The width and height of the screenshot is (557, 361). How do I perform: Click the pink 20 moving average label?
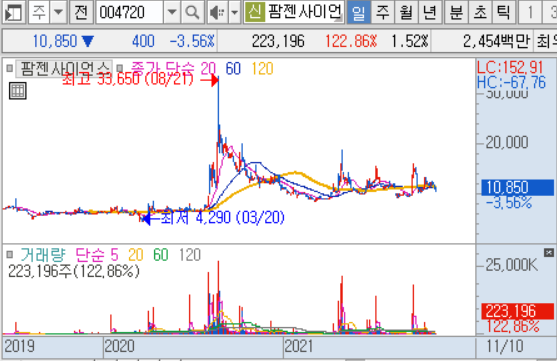click(x=208, y=69)
